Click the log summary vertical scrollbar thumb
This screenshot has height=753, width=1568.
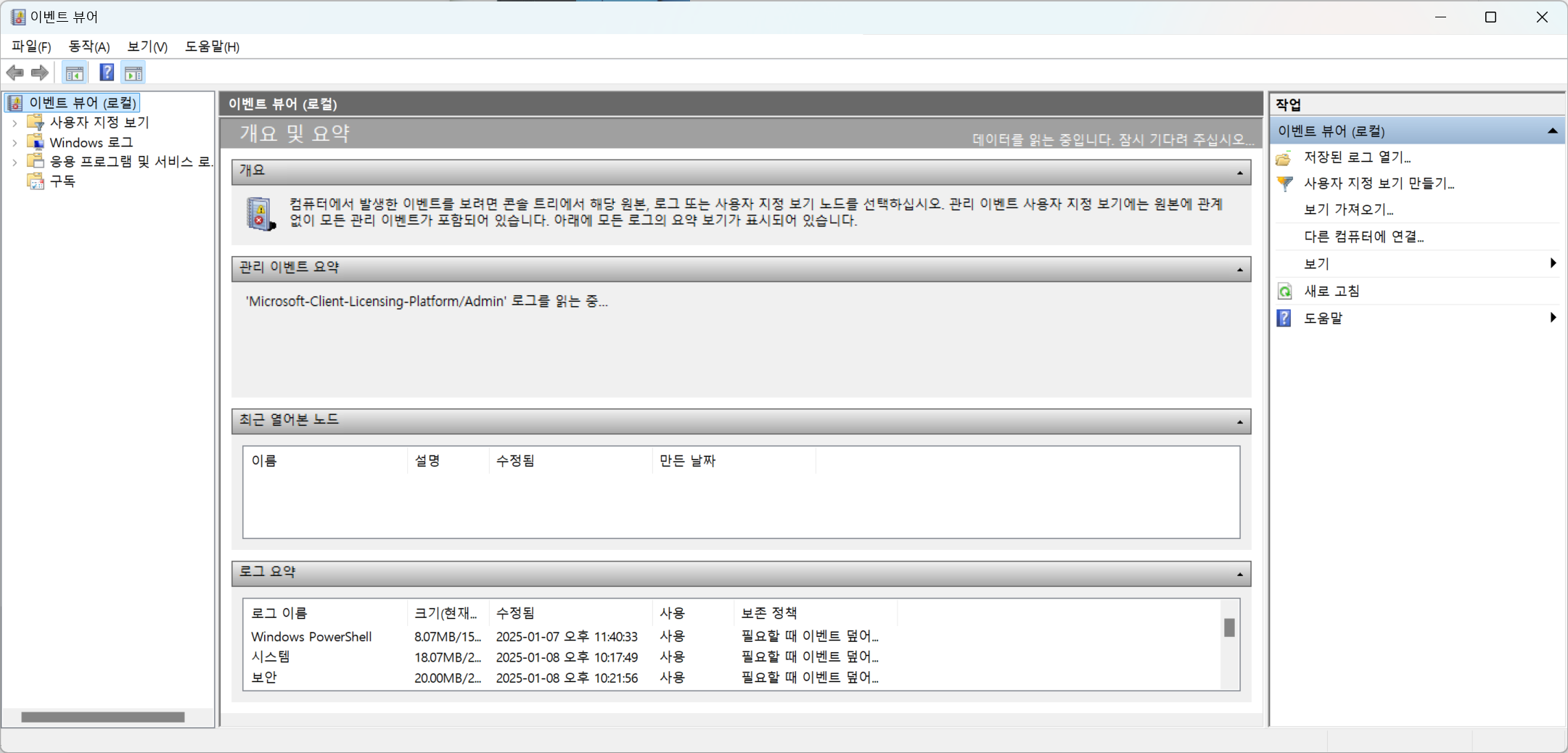pyautogui.click(x=1229, y=627)
